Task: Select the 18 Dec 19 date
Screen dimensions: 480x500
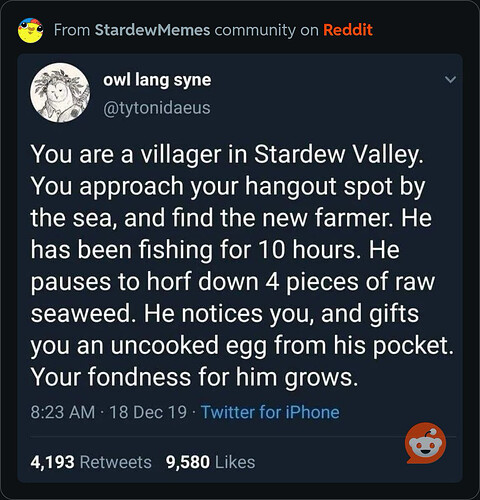Action: pos(148,412)
